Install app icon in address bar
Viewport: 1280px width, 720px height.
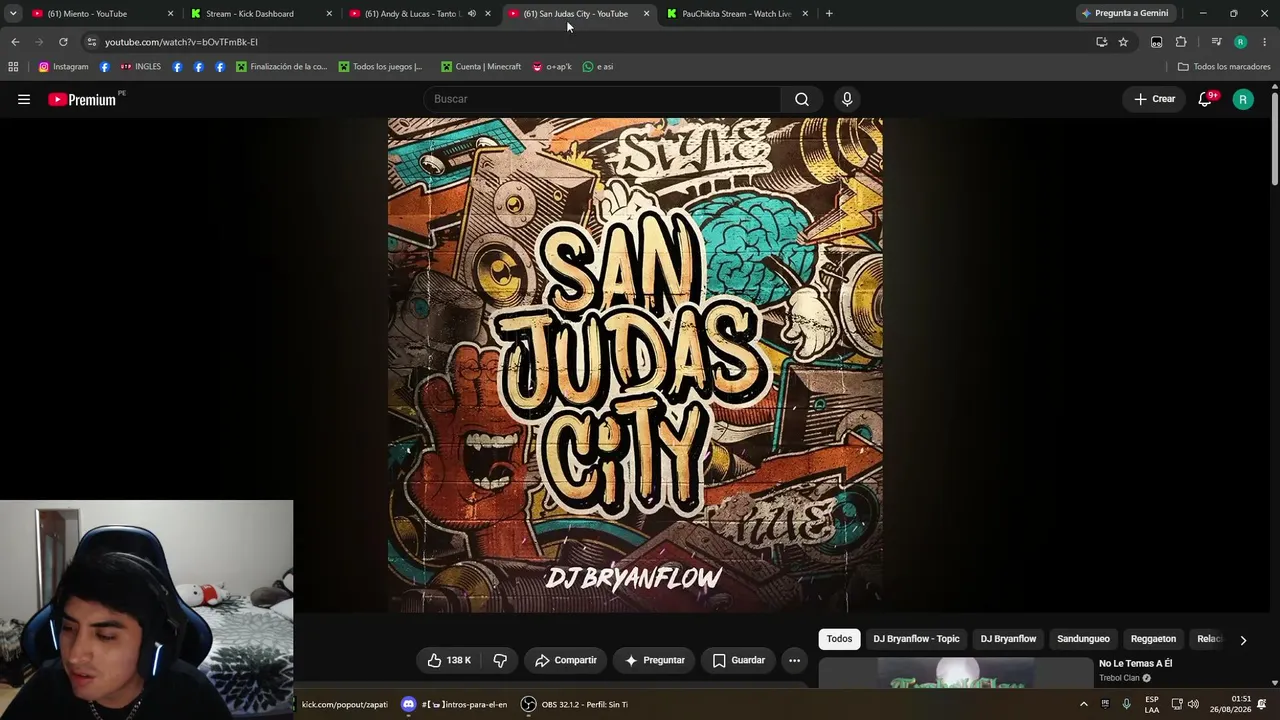pyautogui.click(x=1101, y=42)
